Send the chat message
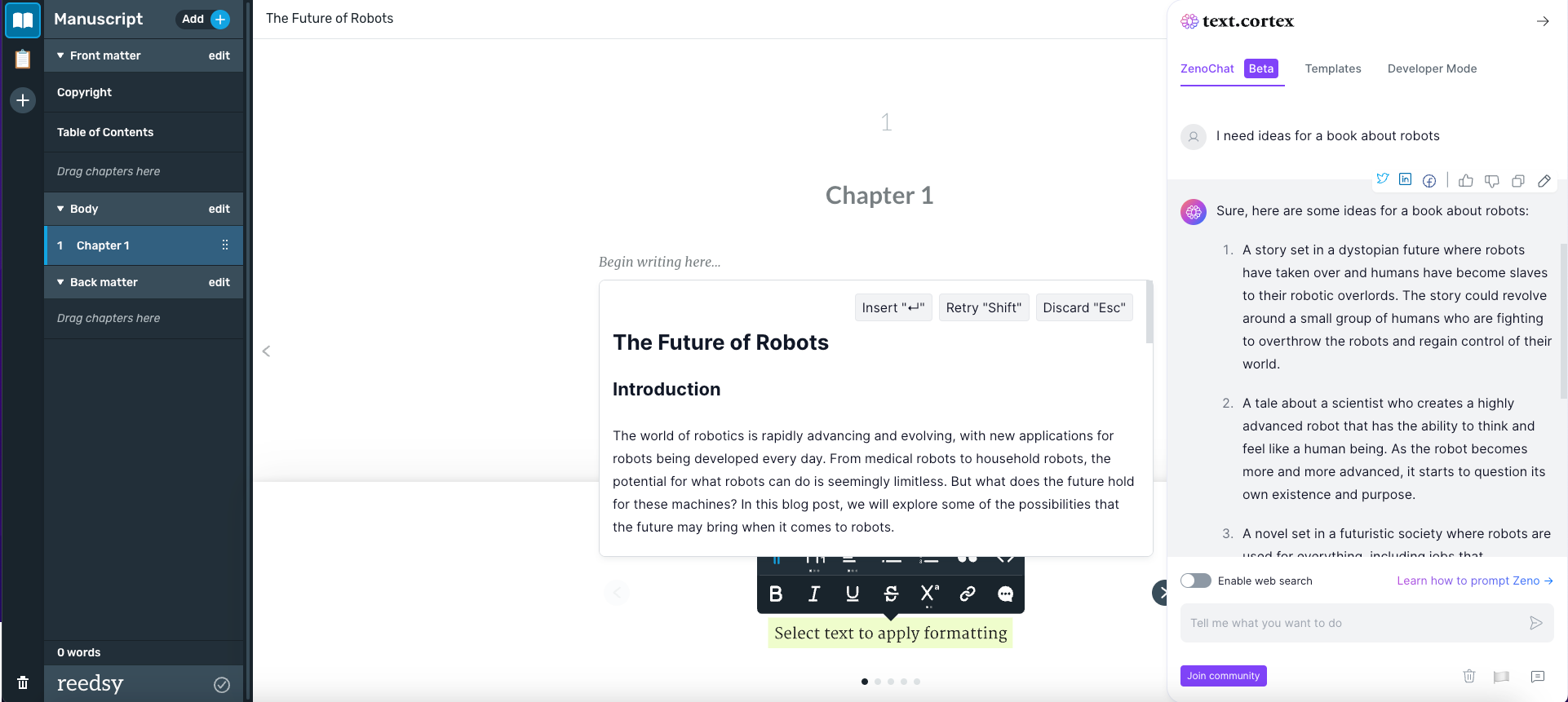The width and height of the screenshot is (1568, 702). tap(1536, 623)
